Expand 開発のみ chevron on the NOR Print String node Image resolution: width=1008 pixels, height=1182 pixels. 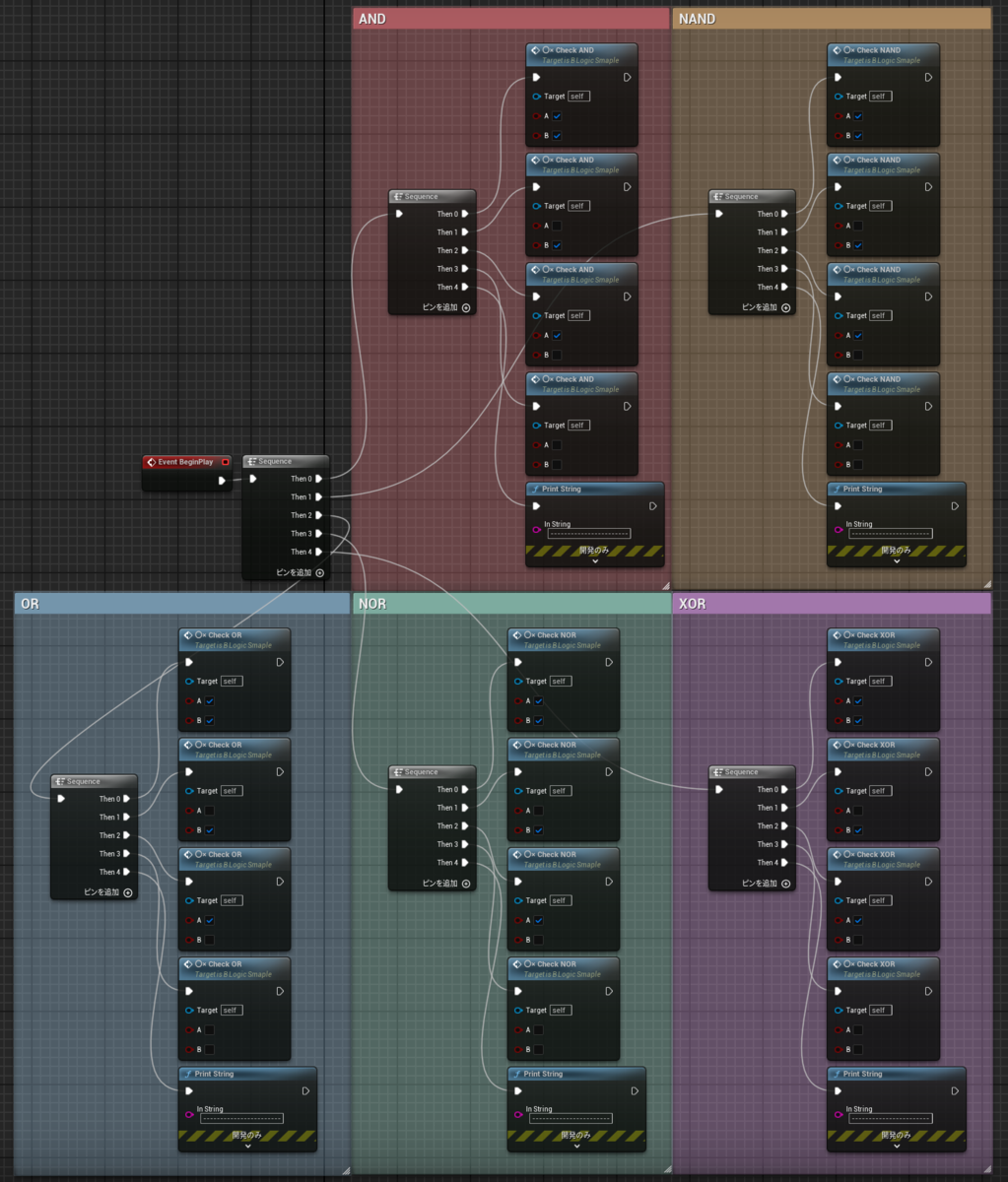576,1146
